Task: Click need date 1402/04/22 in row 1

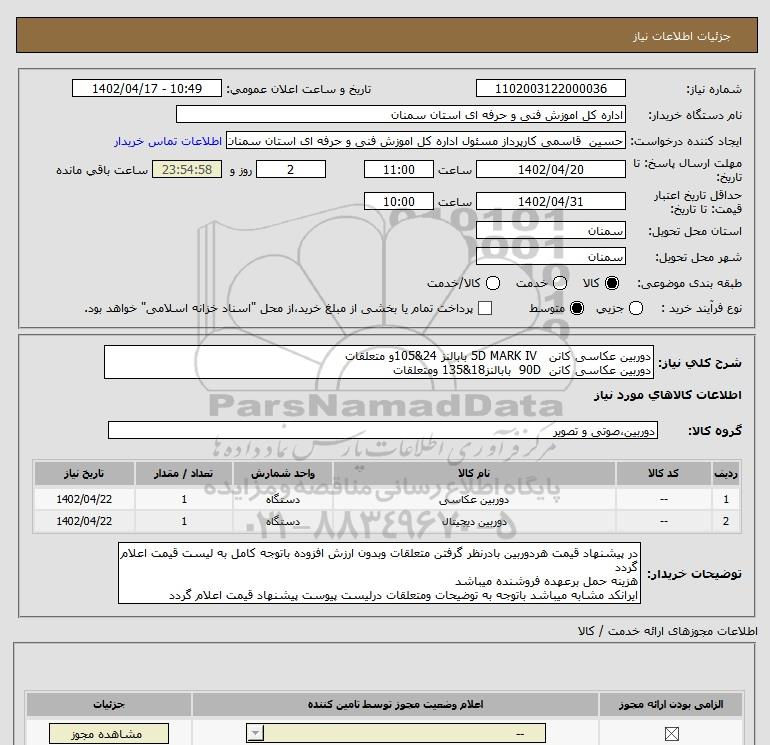Action: (x=84, y=499)
